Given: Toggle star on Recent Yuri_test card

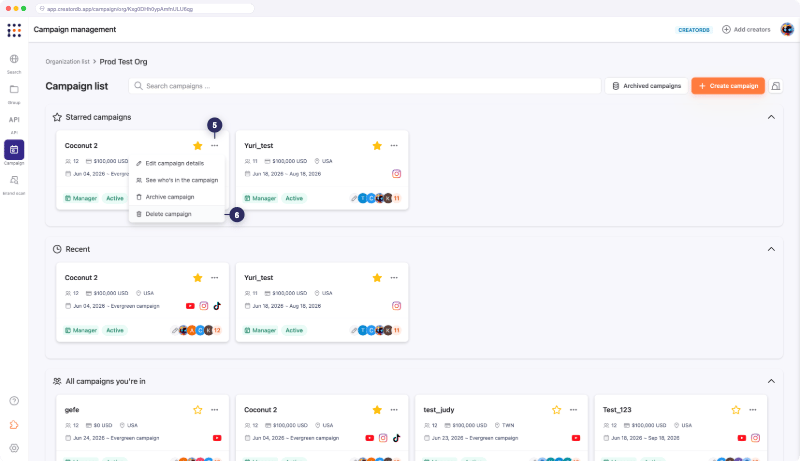Looking at the screenshot, I should [377, 278].
